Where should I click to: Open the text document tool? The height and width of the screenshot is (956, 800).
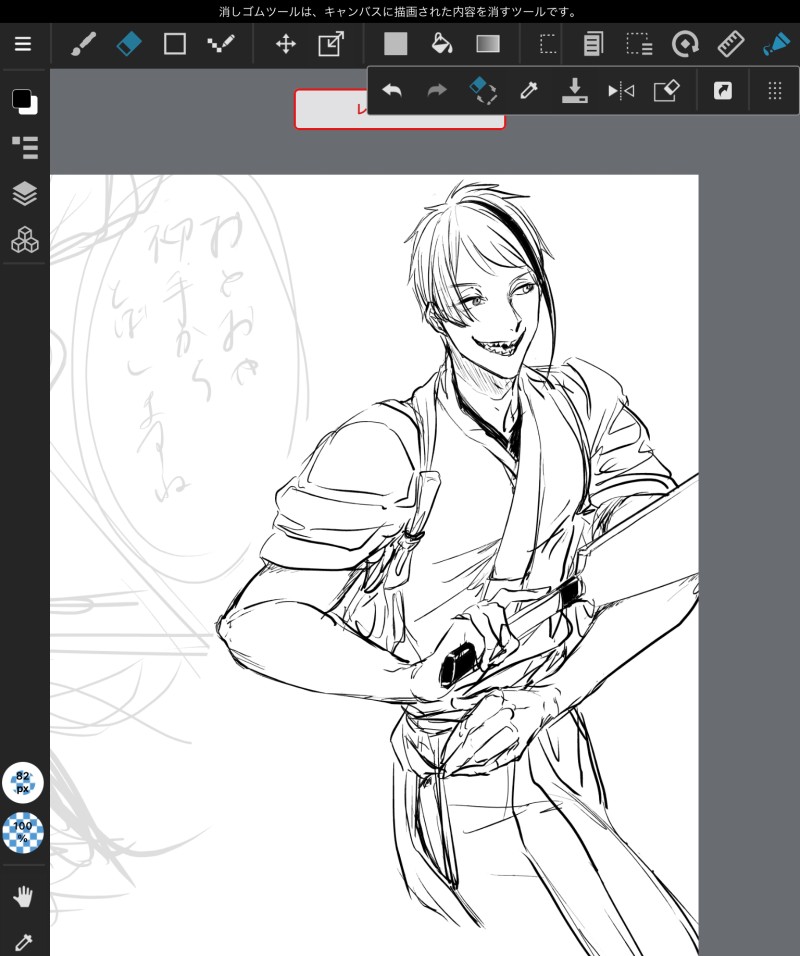click(x=593, y=44)
